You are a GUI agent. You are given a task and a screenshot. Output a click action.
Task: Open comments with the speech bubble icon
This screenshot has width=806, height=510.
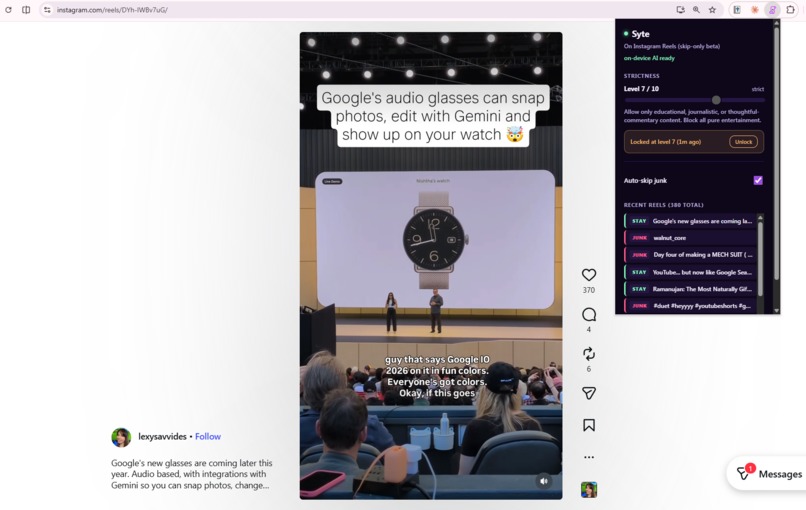(x=589, y=315)
